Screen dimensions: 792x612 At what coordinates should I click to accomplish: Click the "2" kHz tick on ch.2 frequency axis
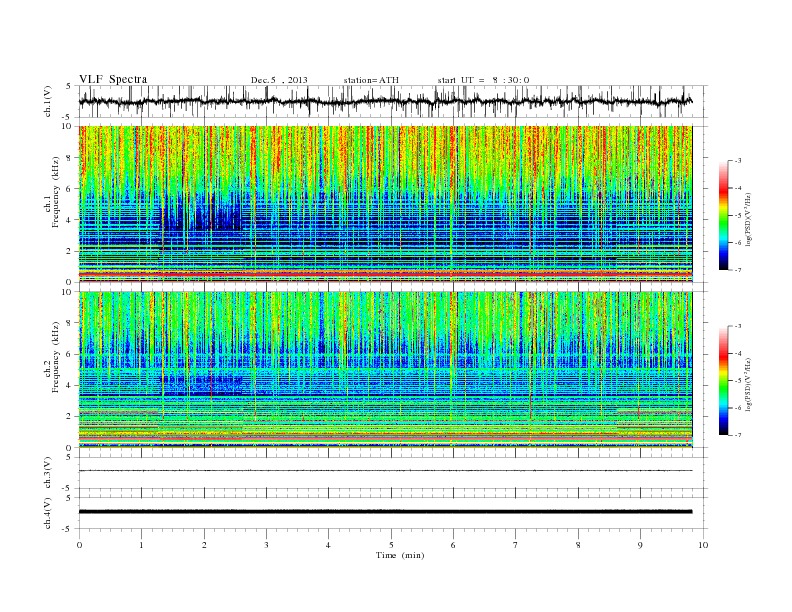click(x=69, y=417)
